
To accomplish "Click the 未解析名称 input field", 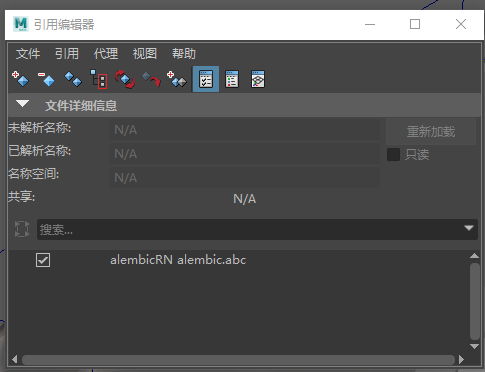I will pyautogui.click(x=244, y=130).
